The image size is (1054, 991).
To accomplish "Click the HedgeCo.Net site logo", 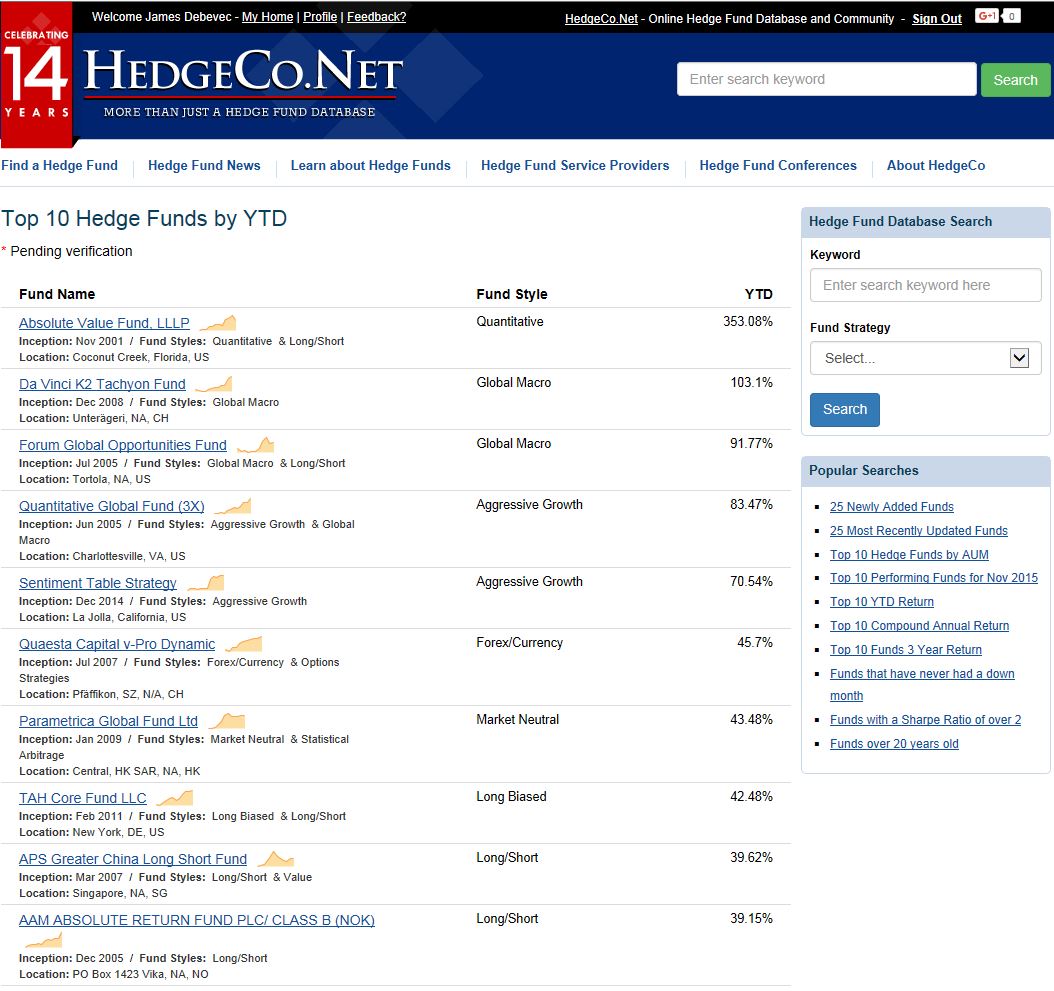I will point(243,81).
